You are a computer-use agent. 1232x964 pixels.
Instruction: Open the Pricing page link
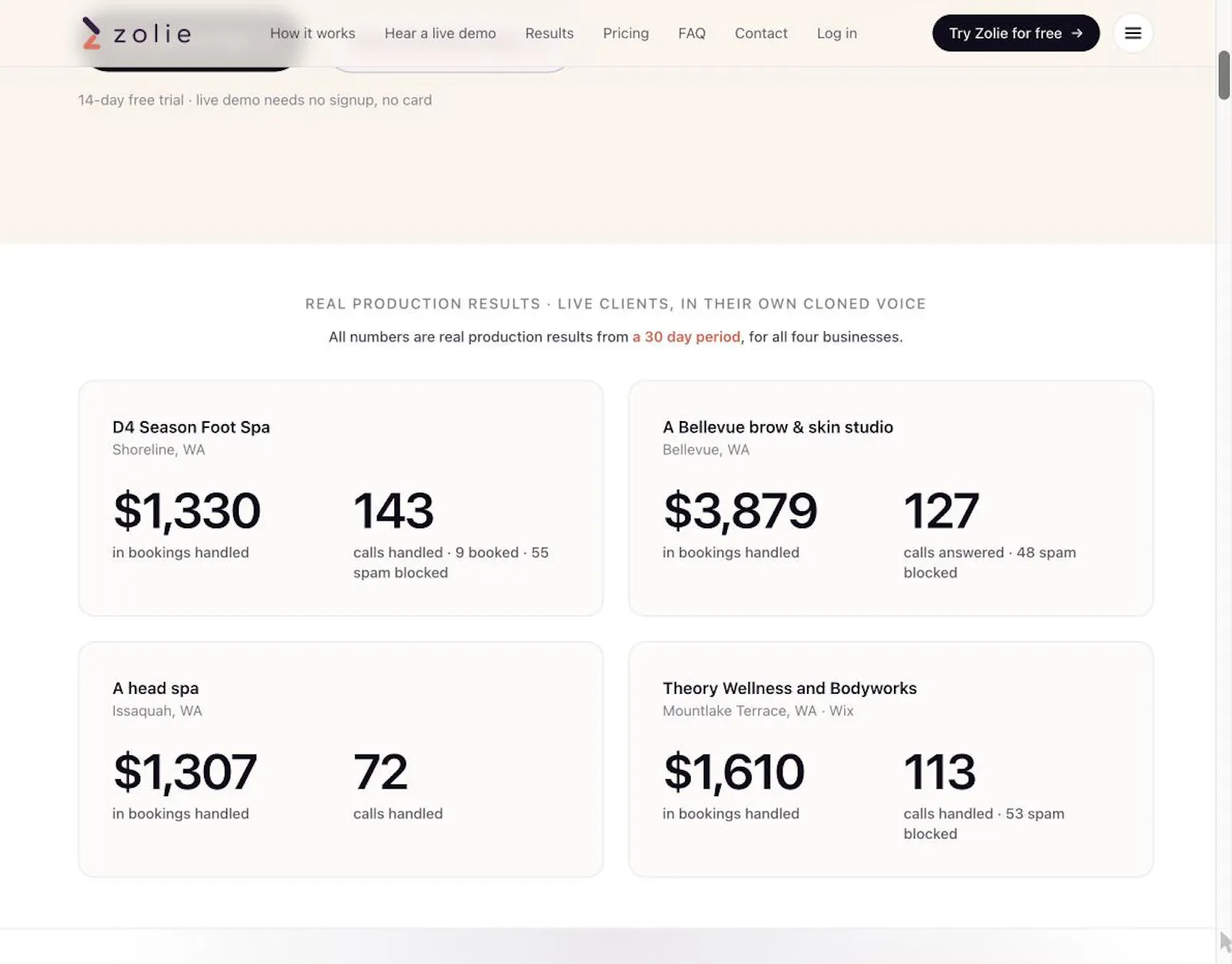[626, 33]
